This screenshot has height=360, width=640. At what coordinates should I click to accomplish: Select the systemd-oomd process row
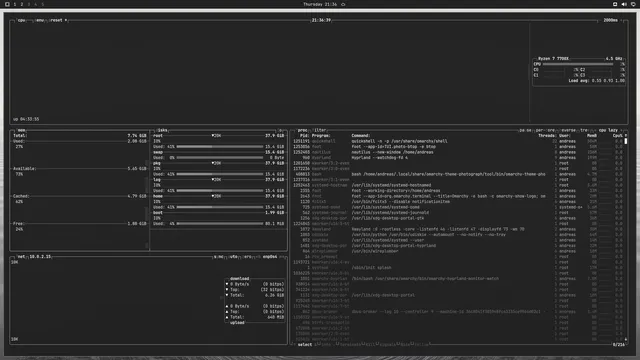tap(458, 207)
